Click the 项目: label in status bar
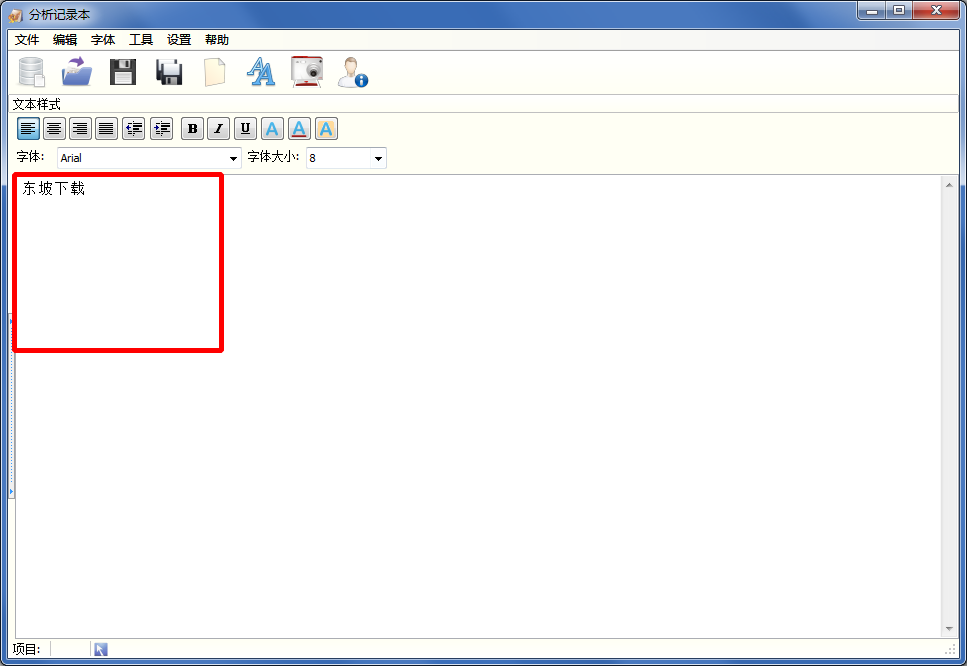Viewport: 967px width, 666px height. [27, 649]
